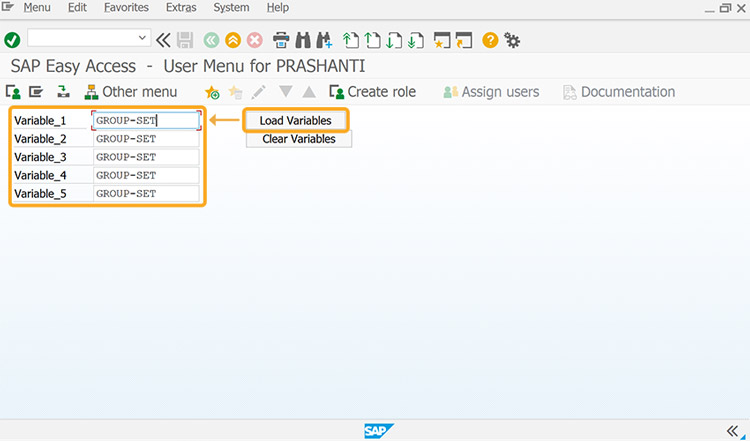This screenshot has height=441, width=750.
Task: Expand status bar with double chevron
Action: click(732, 430)
